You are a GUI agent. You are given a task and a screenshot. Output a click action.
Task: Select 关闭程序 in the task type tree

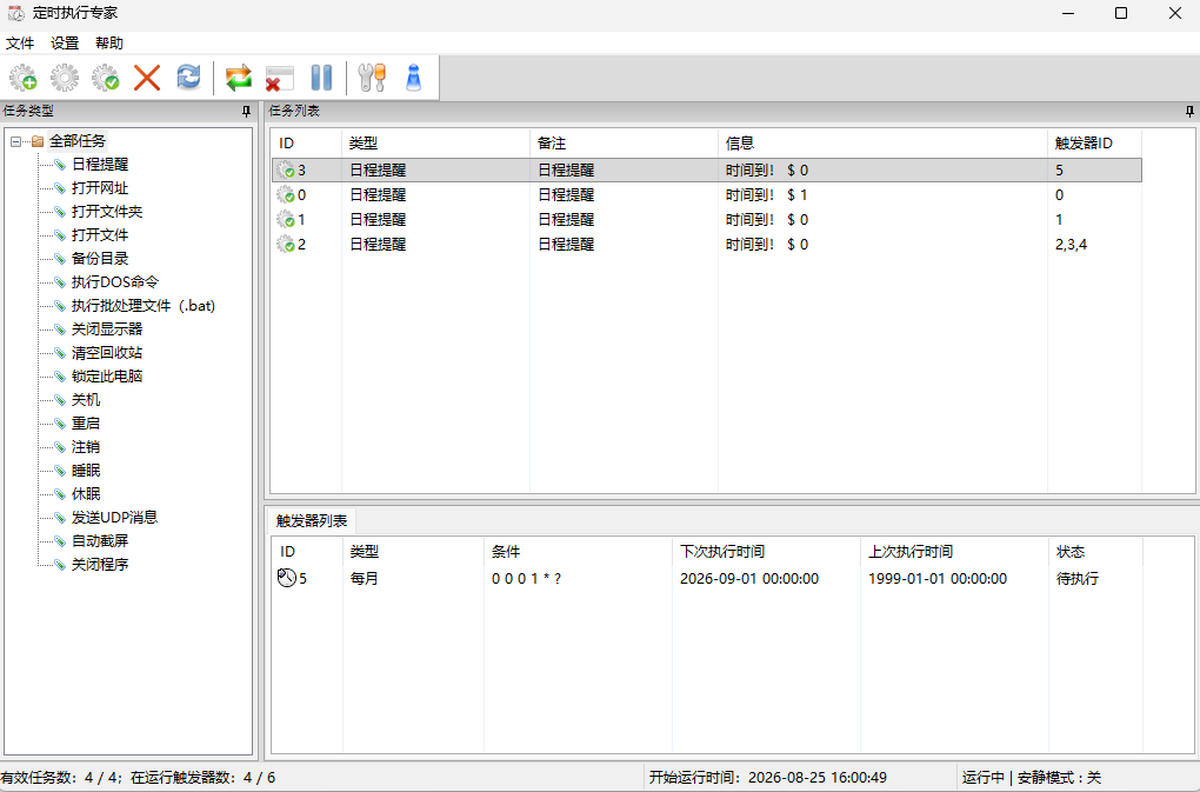coord(100,564)
